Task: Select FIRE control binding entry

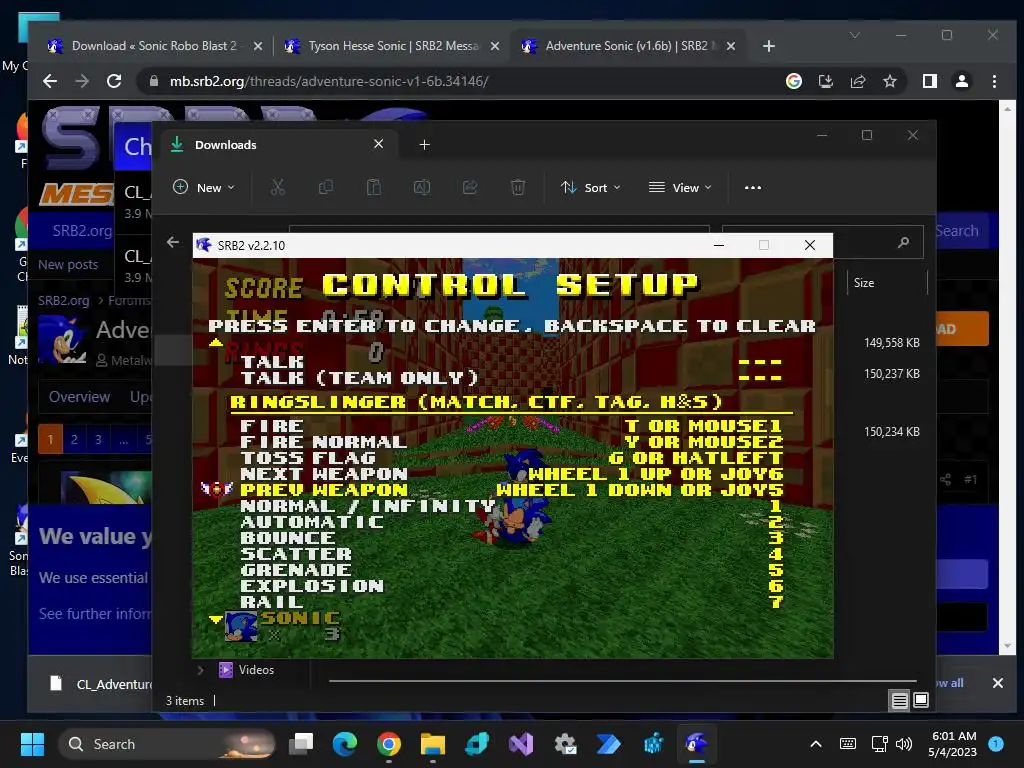Action: pyautogui.click(x=511, y=426)
